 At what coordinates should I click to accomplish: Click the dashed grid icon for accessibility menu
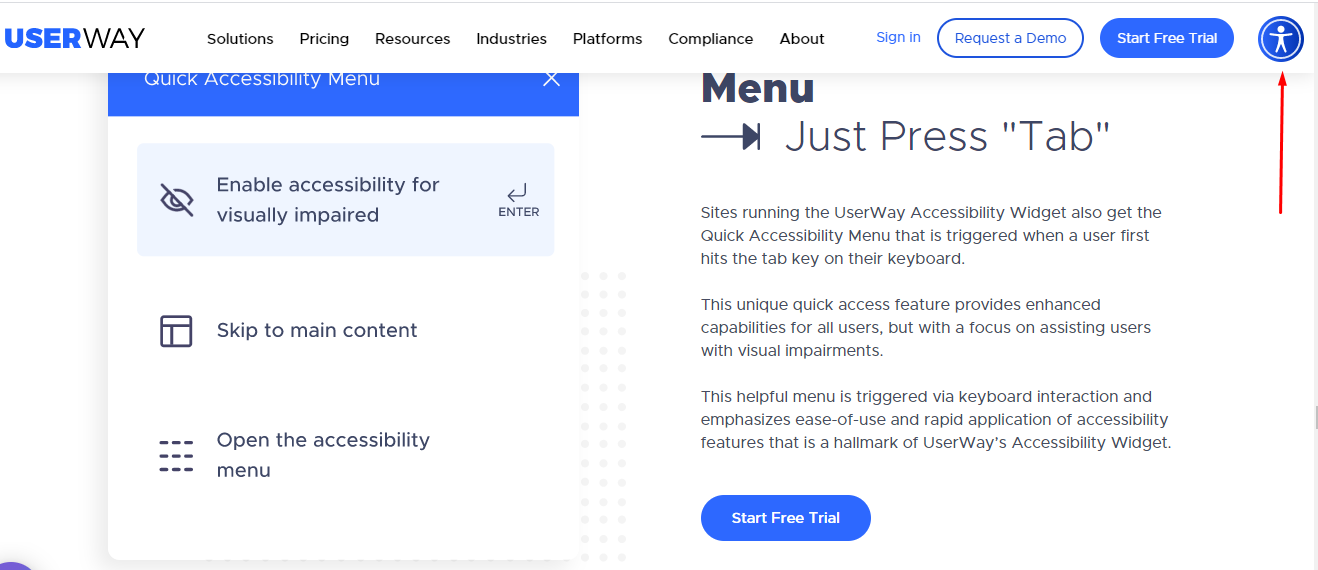pos(176,455)
